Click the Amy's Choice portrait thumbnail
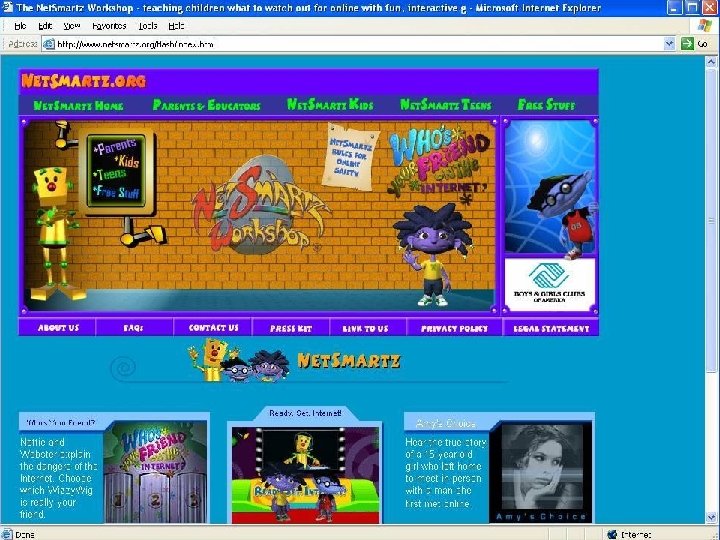This screenshot has width=720, height=540. click(541, 473)
